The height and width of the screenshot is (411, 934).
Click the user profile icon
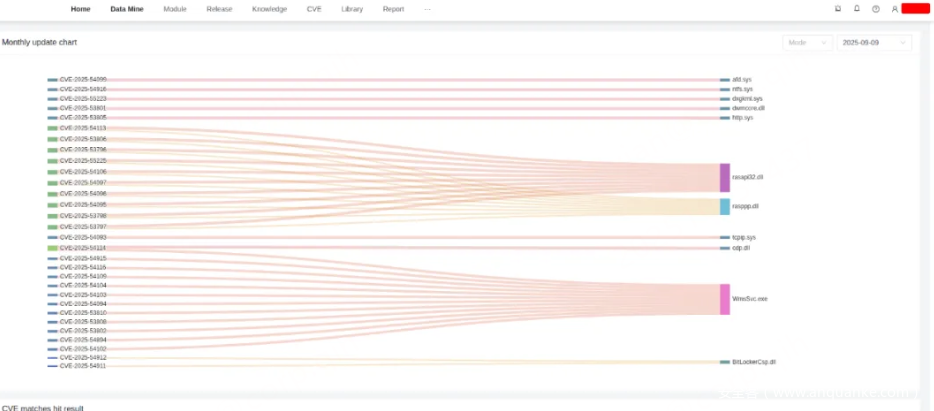click(x=895, y=9)
